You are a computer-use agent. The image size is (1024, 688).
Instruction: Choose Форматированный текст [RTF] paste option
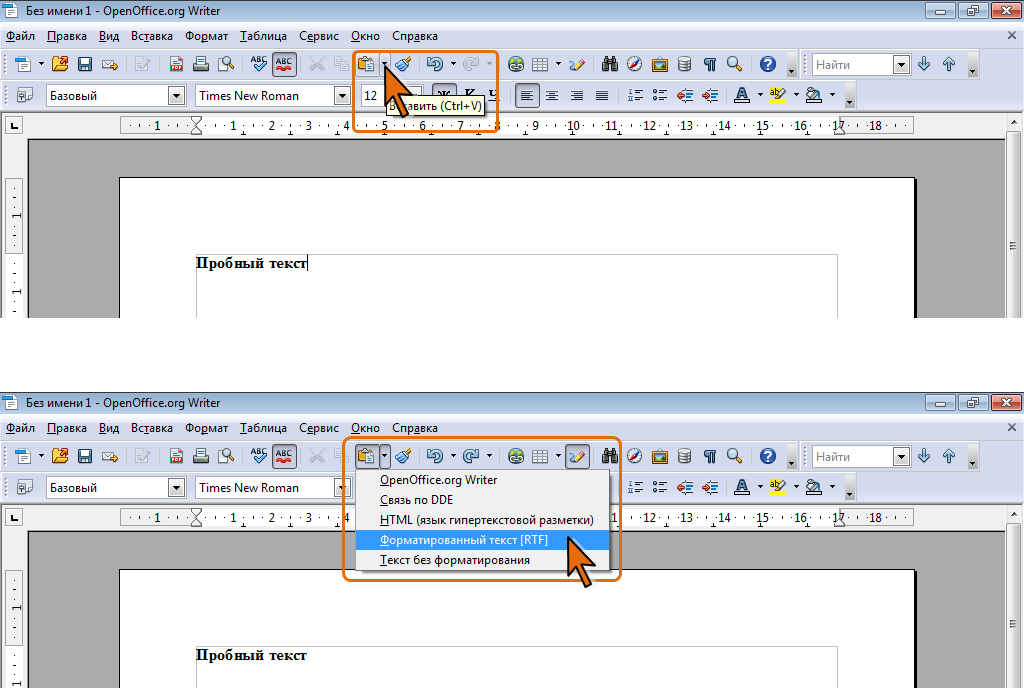(482, 540)
